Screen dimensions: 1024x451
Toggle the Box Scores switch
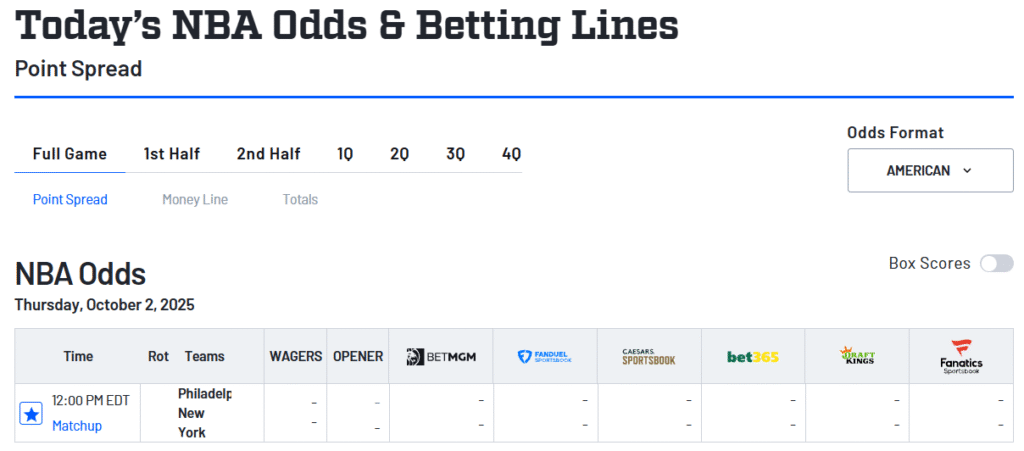pyautogui.click(x=996, y=263)
